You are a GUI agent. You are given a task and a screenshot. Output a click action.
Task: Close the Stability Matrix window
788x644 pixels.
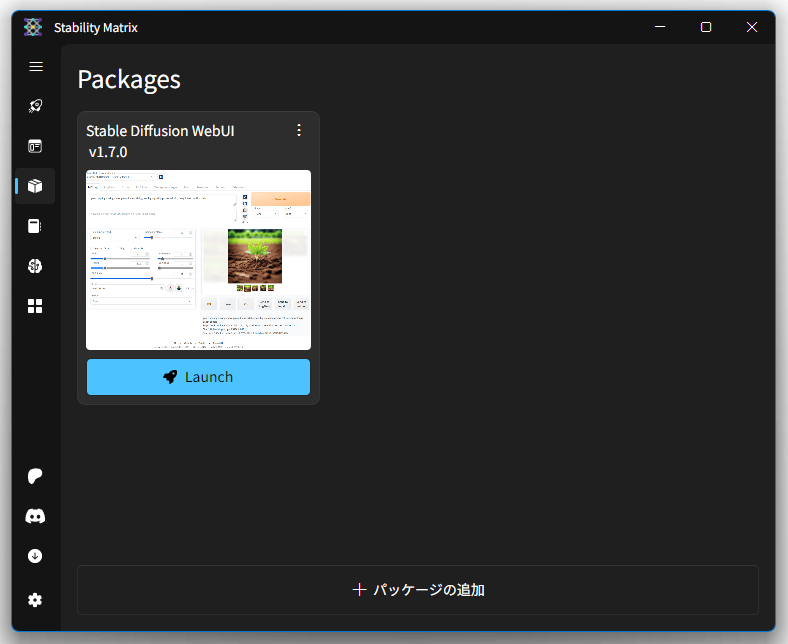point(752,27)
